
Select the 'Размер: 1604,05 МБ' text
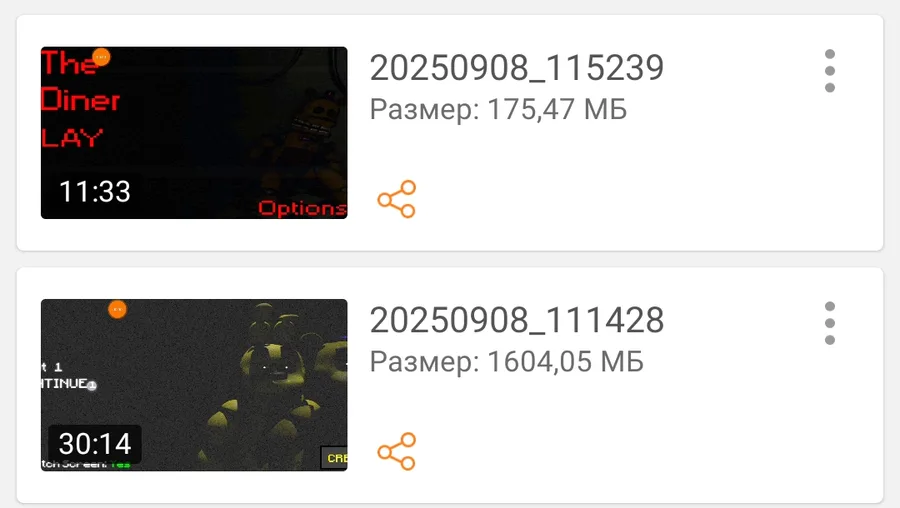tap(506, 362)
